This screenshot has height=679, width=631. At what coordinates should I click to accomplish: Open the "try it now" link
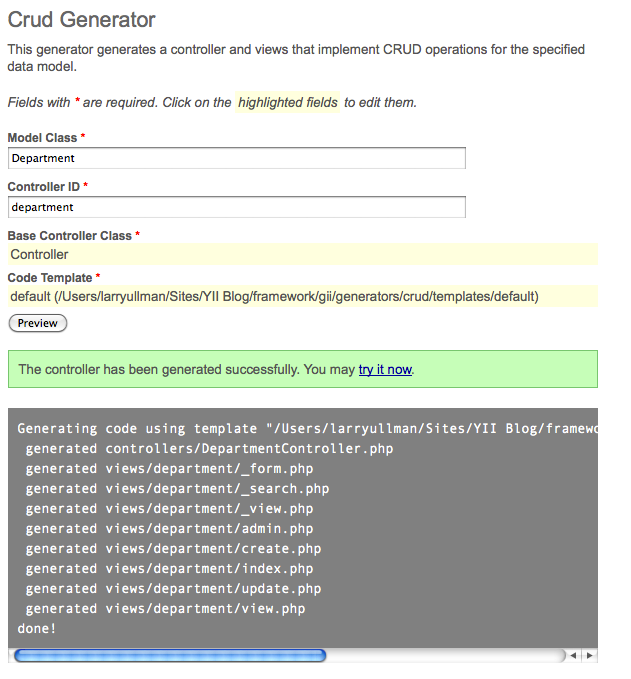tap(385, 369)
